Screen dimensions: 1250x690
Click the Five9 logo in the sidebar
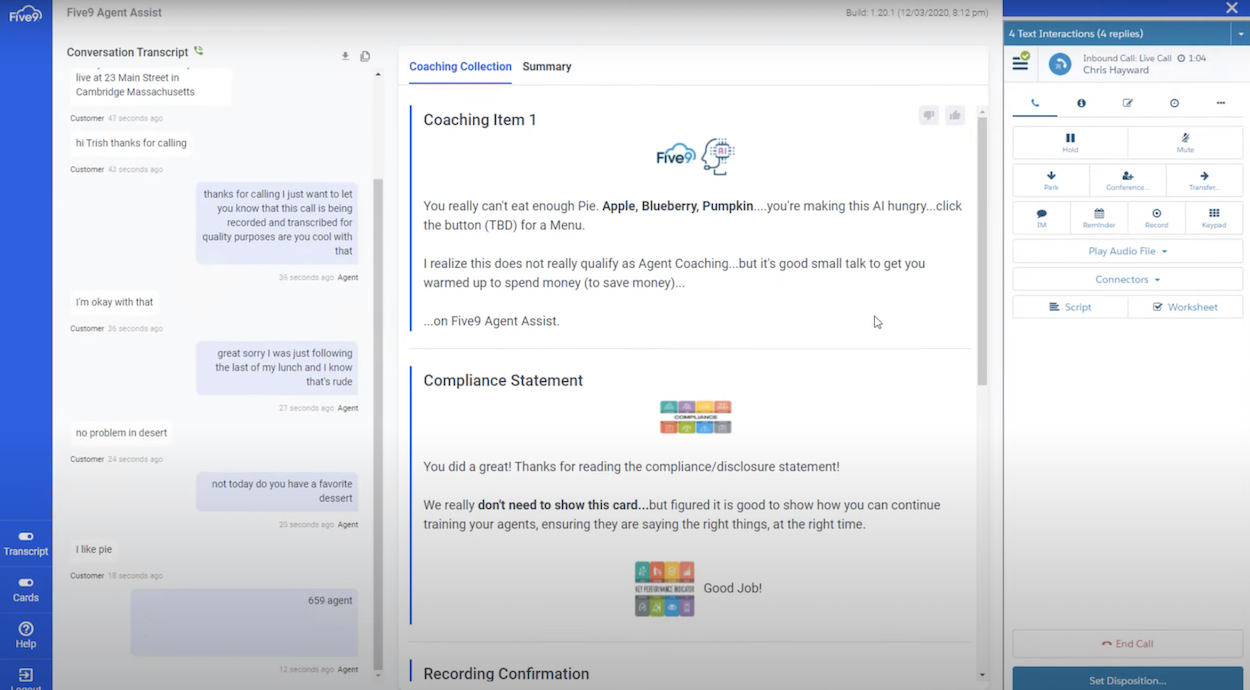point(25,14)
